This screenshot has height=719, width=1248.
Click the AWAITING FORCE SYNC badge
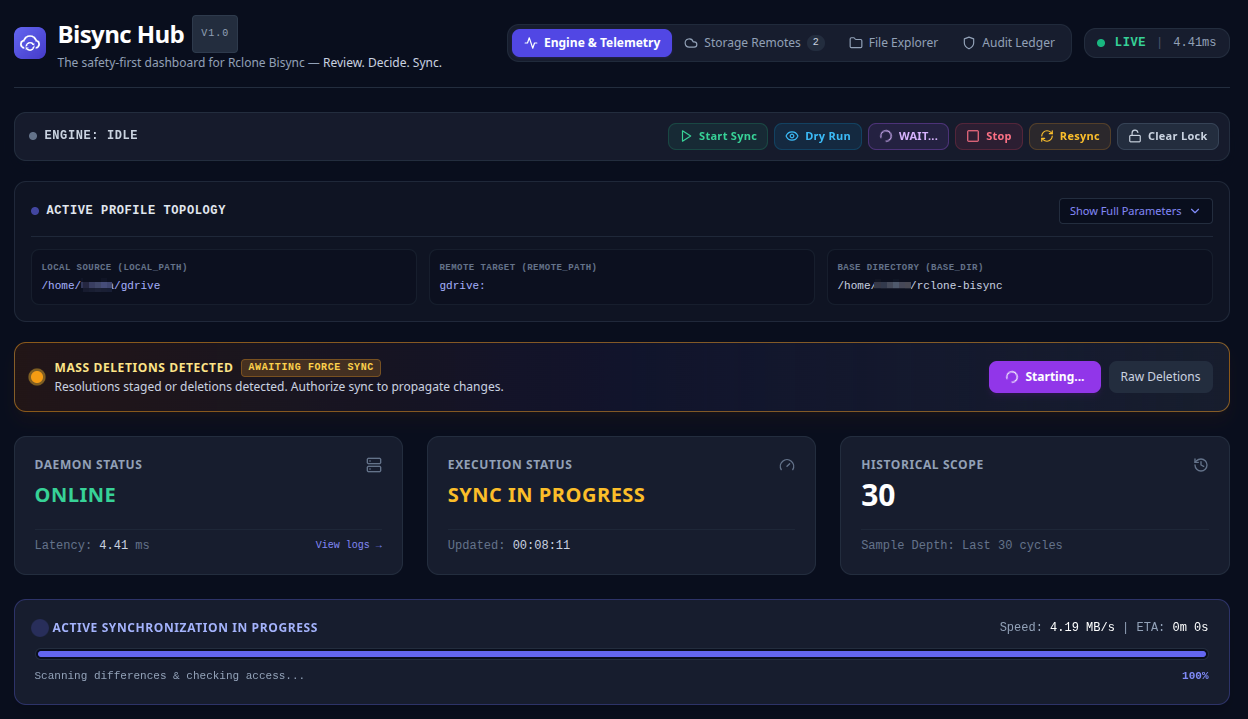click(311, 367)
